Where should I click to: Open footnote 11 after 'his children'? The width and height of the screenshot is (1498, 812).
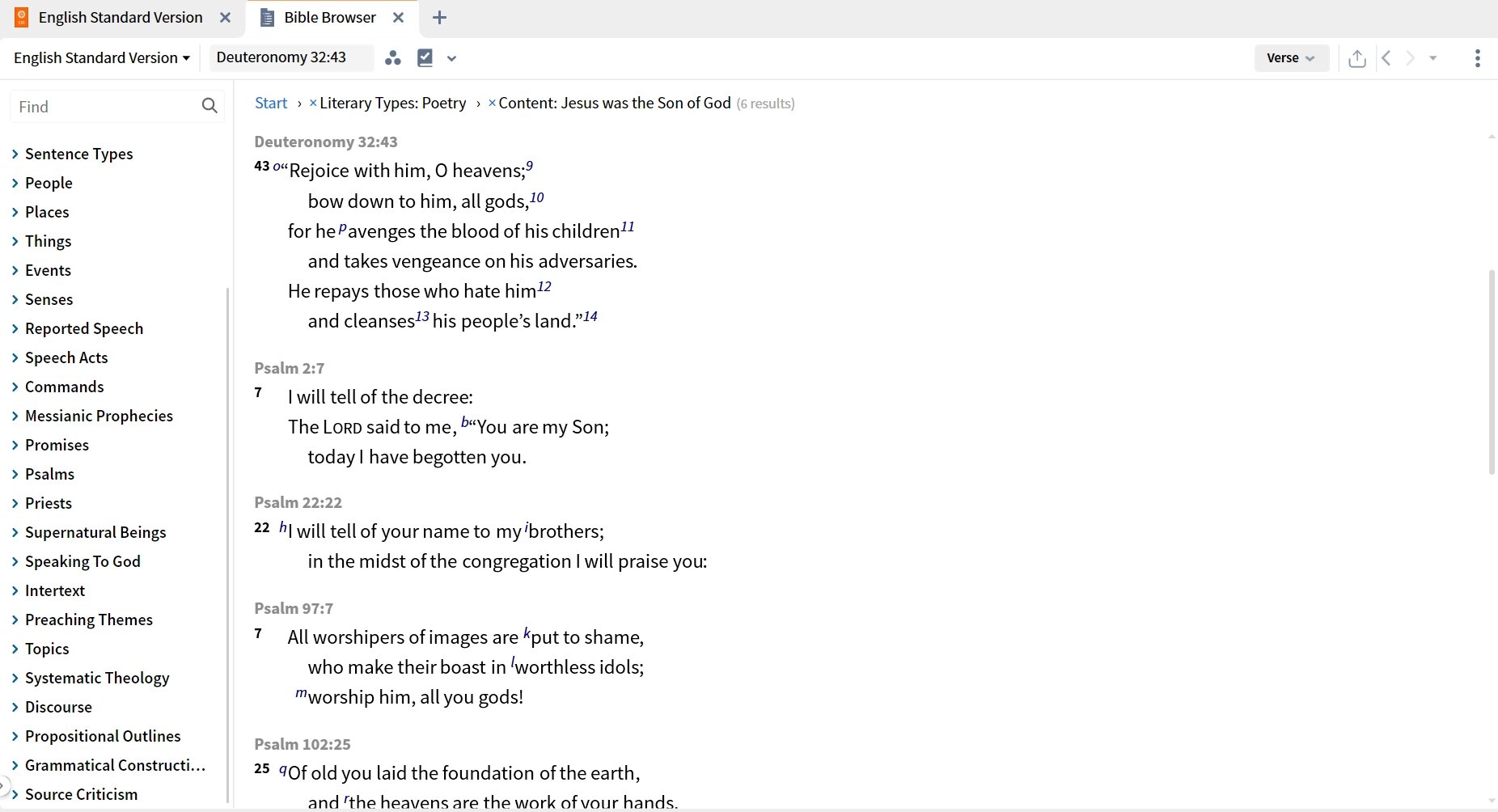coord(628,227)
